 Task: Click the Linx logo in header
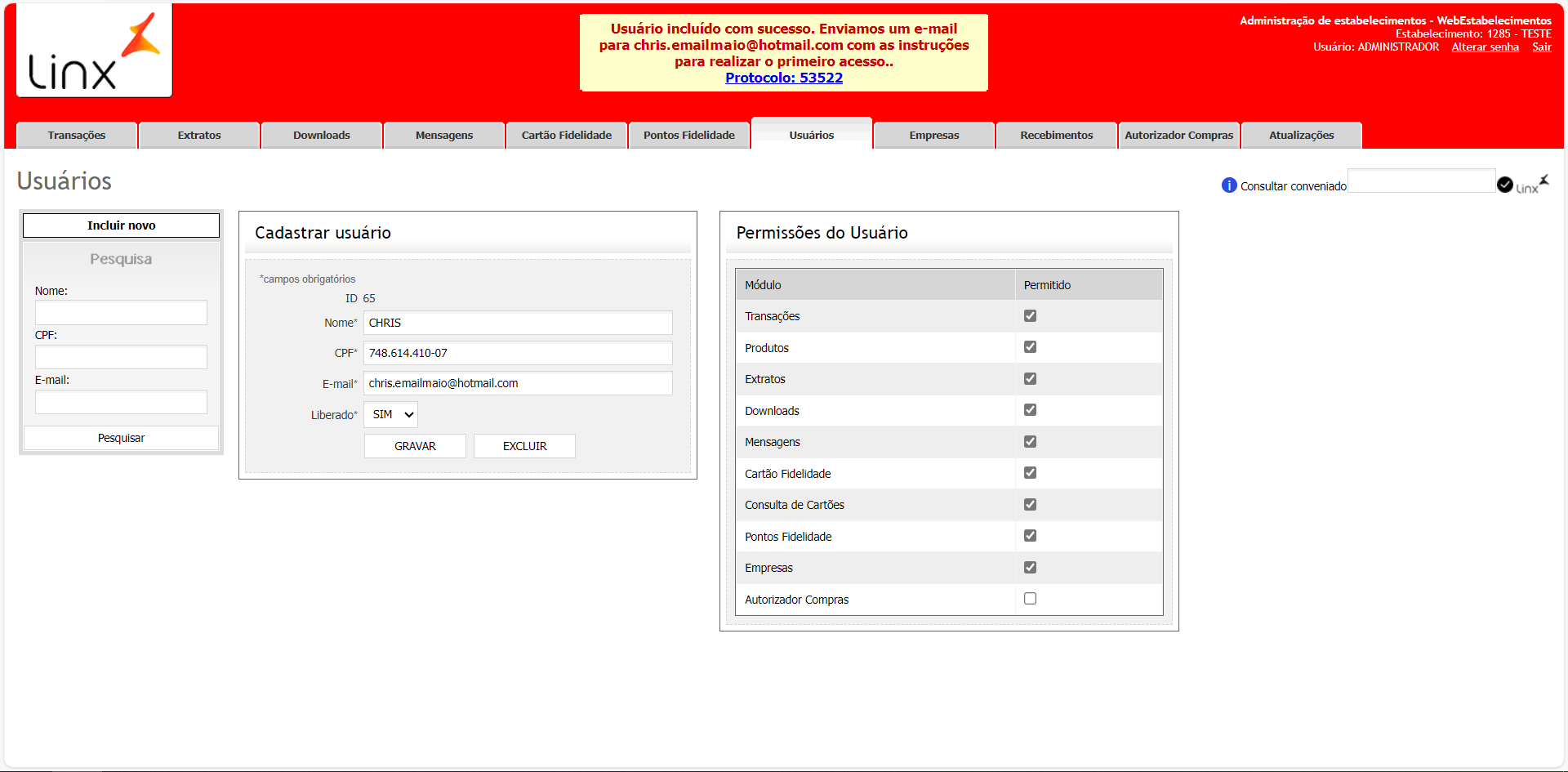94,51
